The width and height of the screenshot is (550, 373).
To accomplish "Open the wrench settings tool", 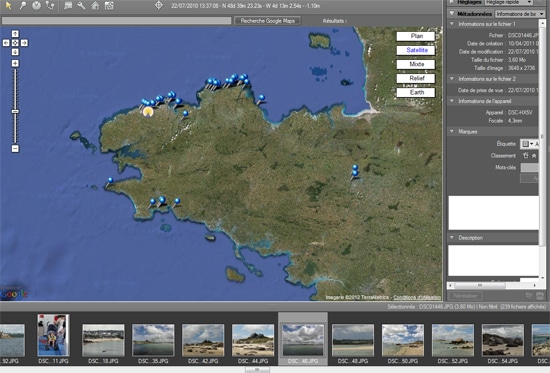I will [x=81, y=6].
